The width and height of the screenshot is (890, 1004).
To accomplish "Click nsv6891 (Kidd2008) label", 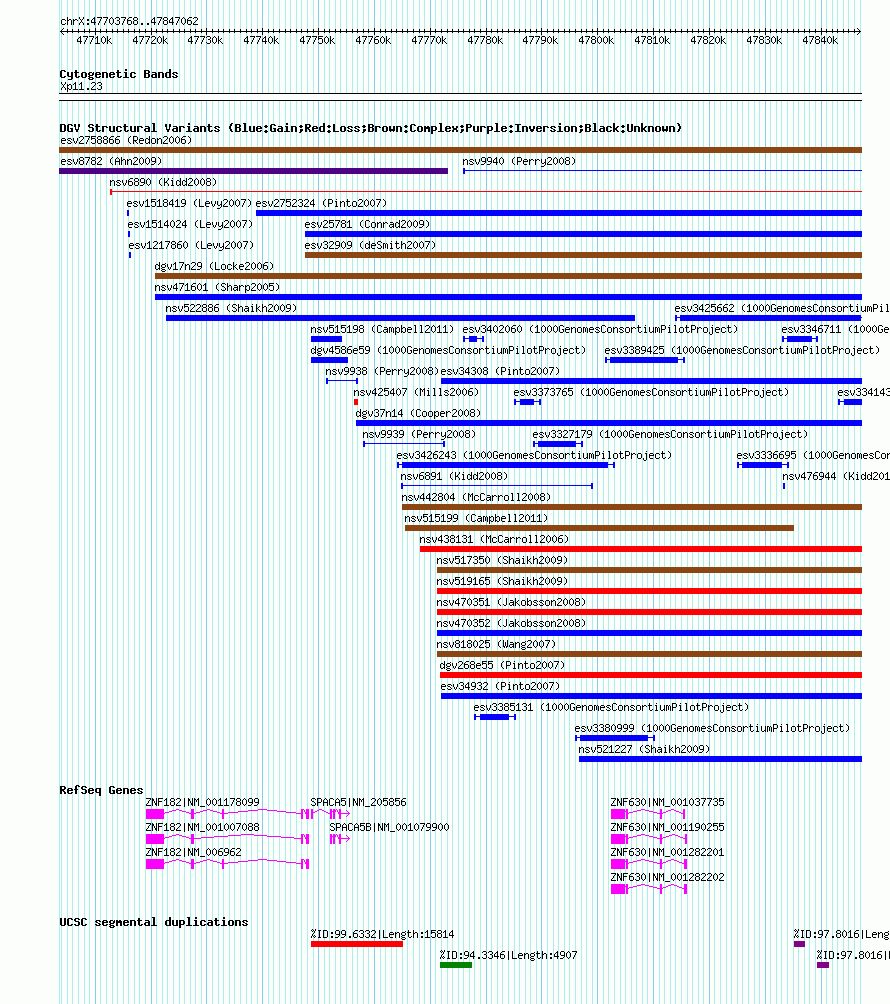I will (x=454, y=476).
